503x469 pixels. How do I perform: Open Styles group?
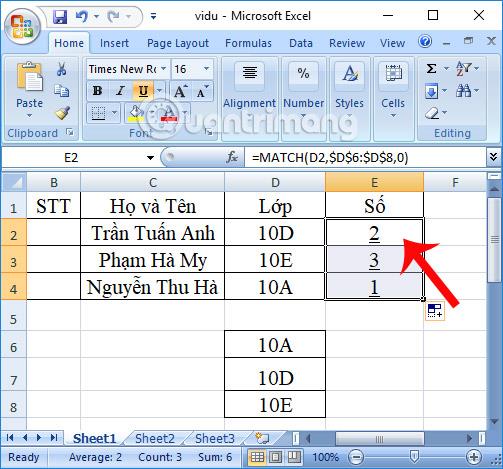349,88
